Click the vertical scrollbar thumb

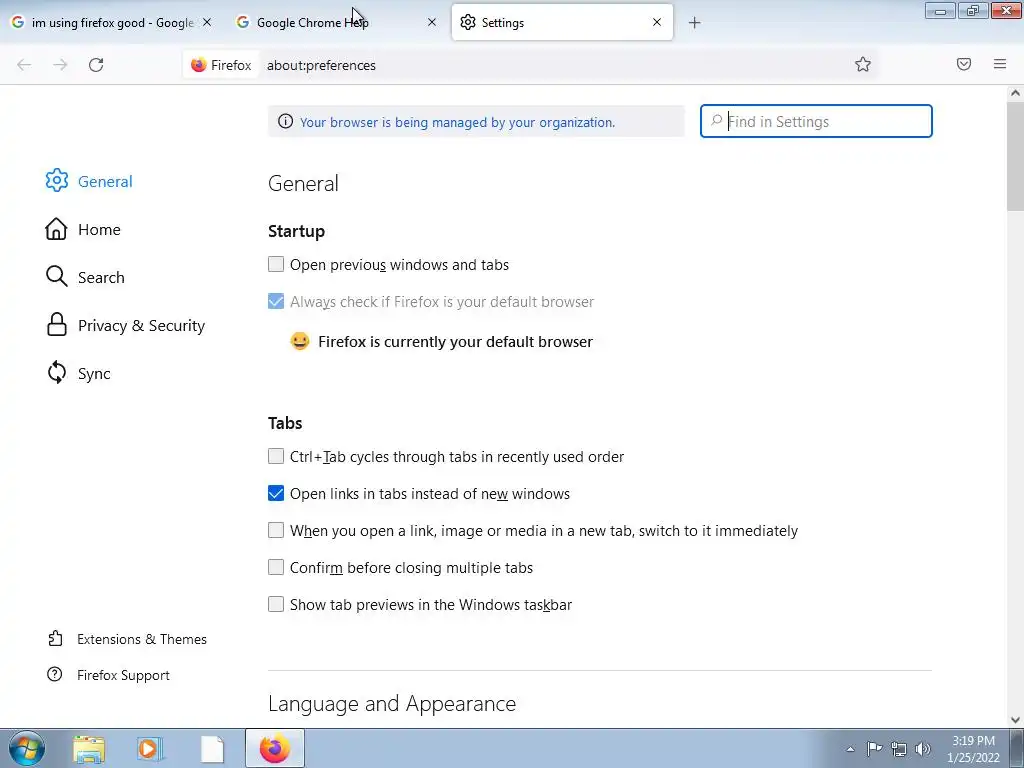tap(1015, 157)
